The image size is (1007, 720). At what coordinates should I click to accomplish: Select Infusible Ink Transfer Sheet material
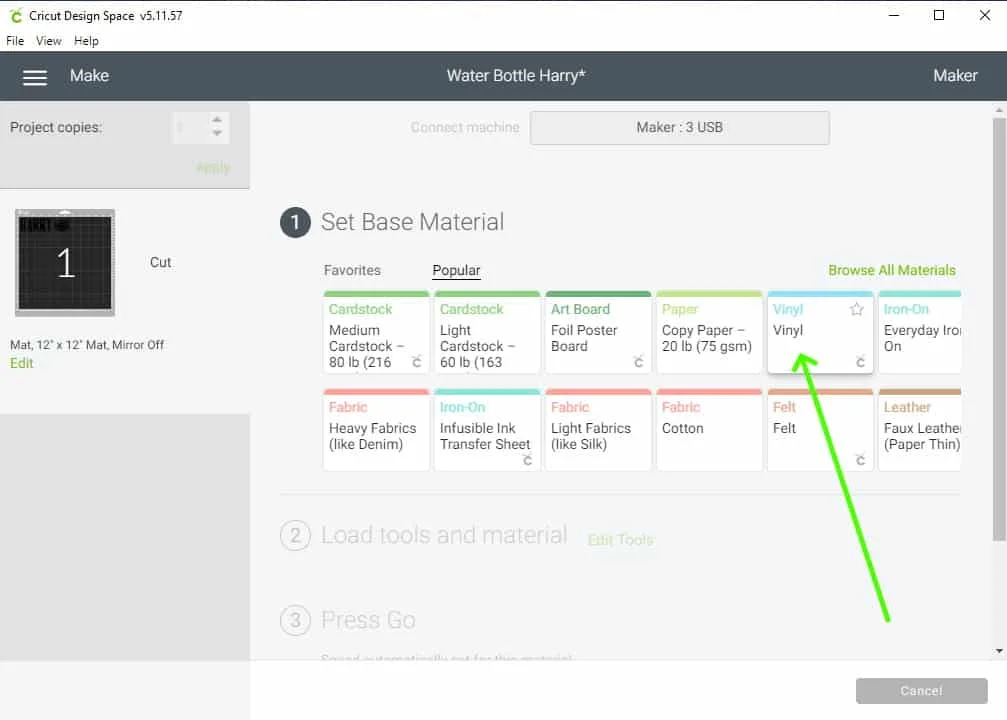487,430
